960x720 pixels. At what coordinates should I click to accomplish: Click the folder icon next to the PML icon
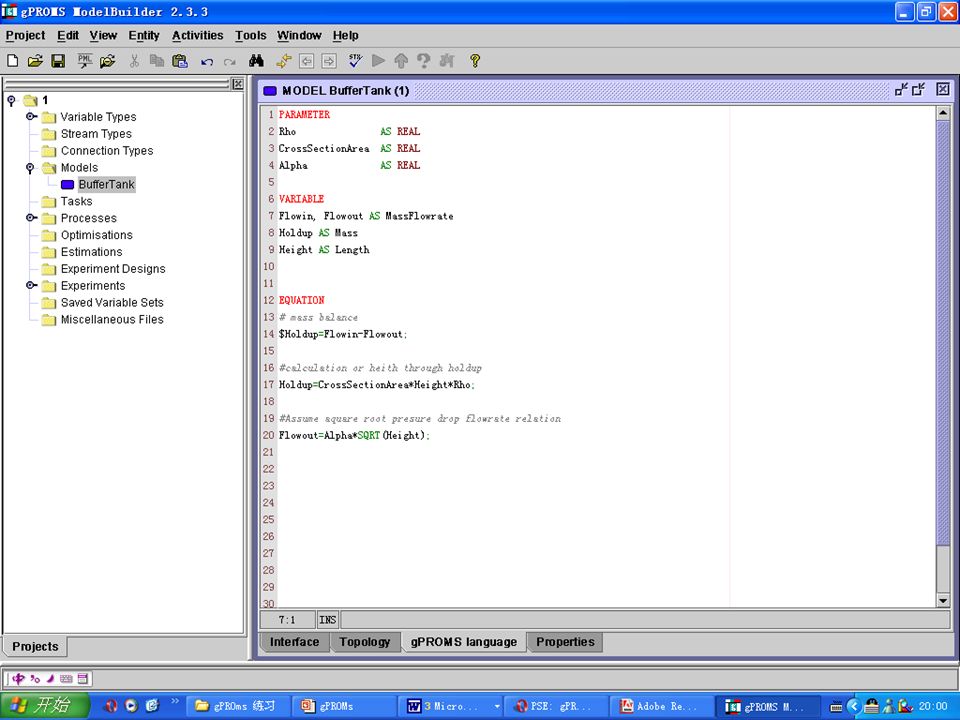click(108, 61)
